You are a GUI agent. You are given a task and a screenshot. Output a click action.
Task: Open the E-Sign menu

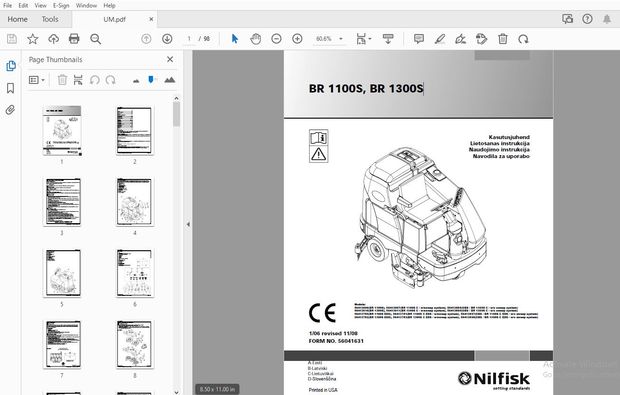[x=61, y=6]
